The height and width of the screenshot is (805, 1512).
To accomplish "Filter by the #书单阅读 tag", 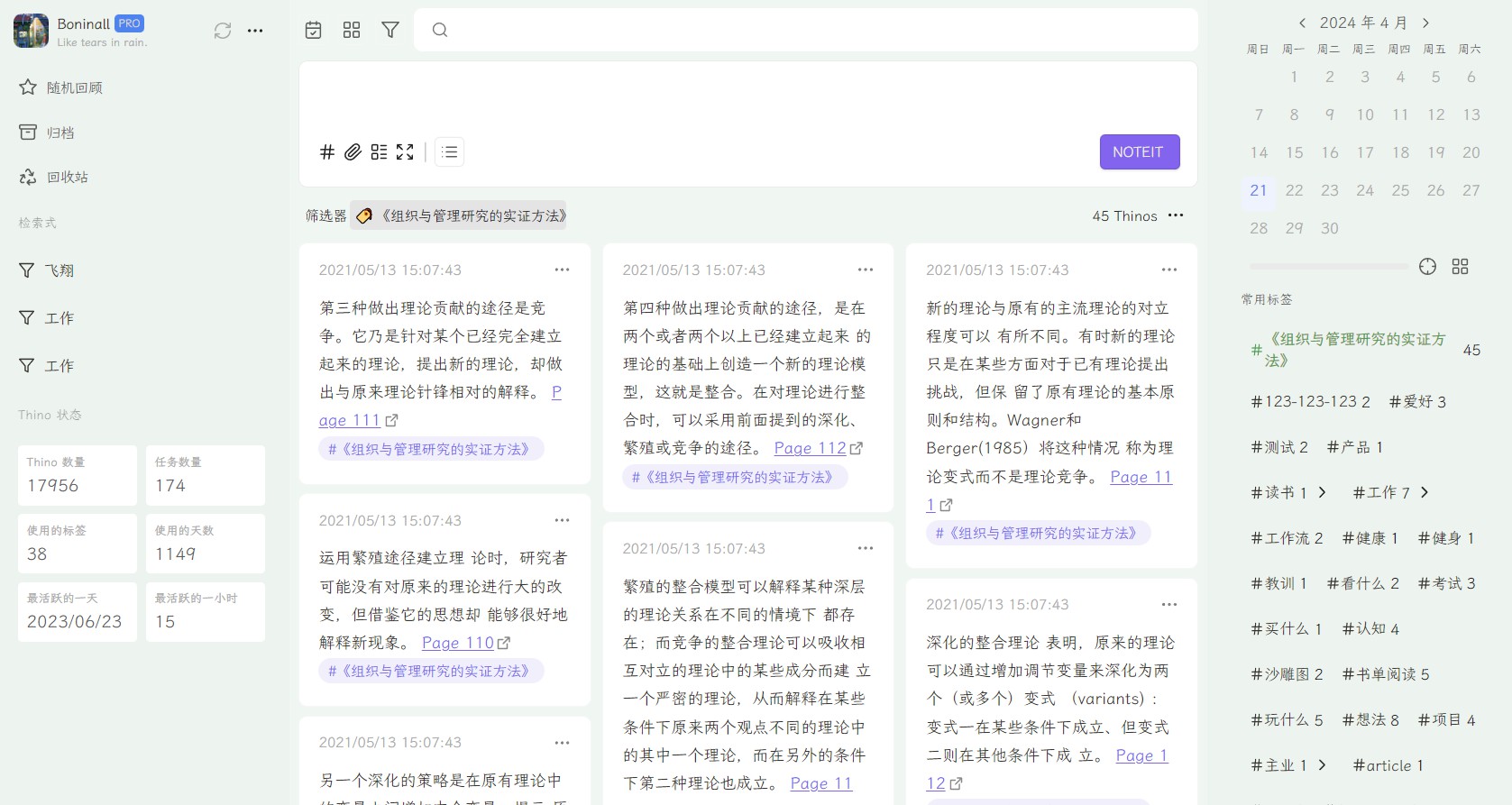I will (x=1386, y=674).
